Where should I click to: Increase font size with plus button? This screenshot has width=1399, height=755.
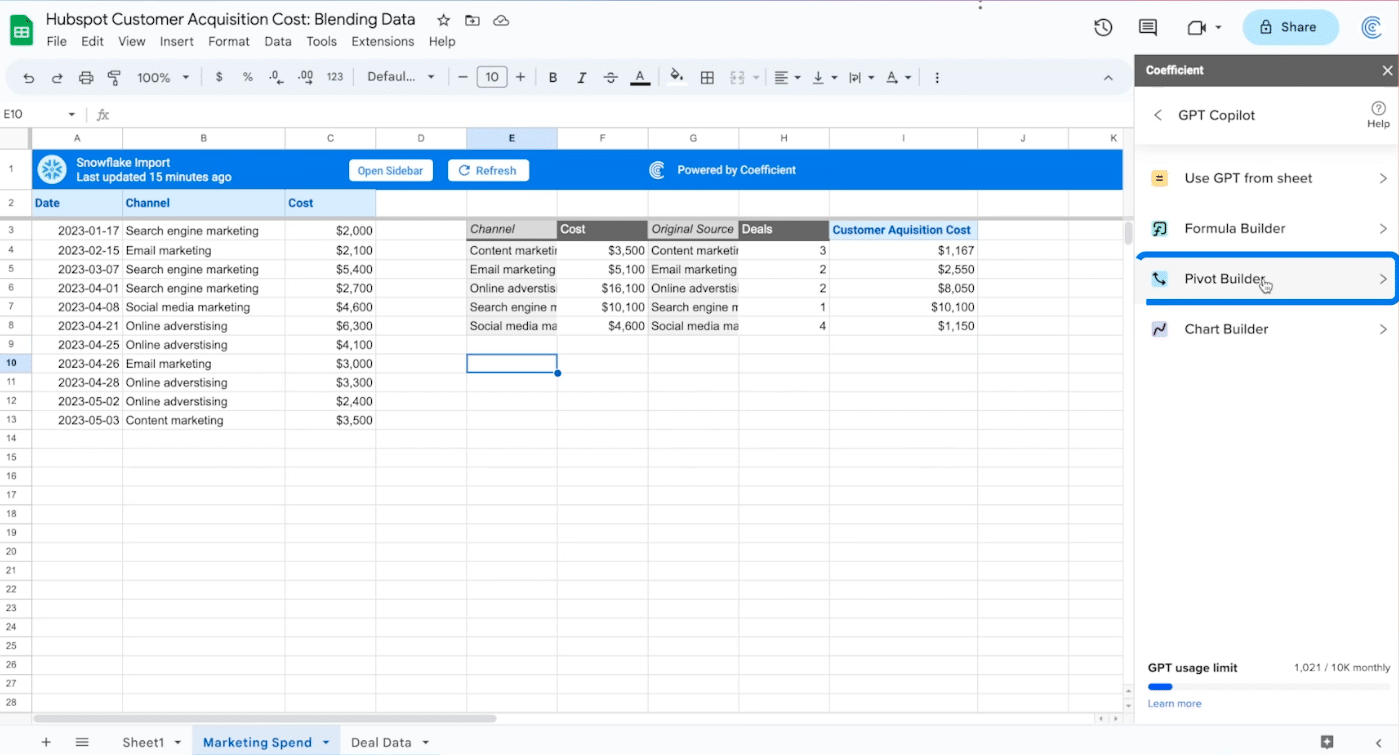click(x=520, y=77)
